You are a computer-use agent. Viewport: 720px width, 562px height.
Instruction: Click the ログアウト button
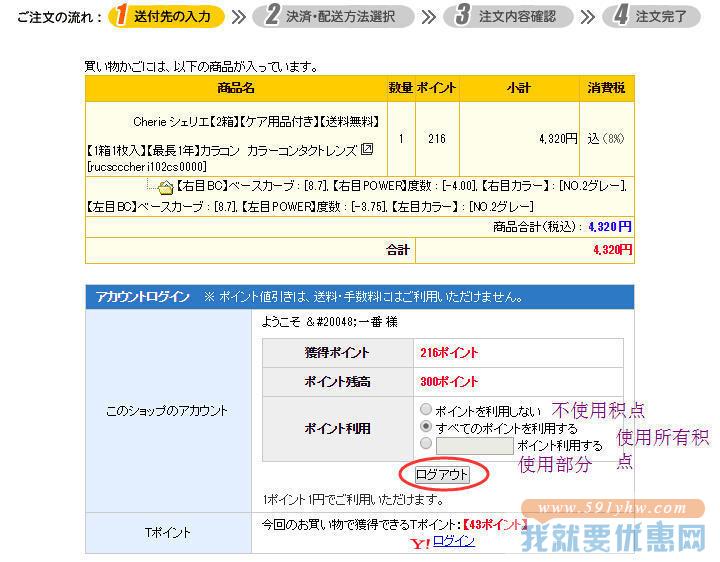coord(442,475)
